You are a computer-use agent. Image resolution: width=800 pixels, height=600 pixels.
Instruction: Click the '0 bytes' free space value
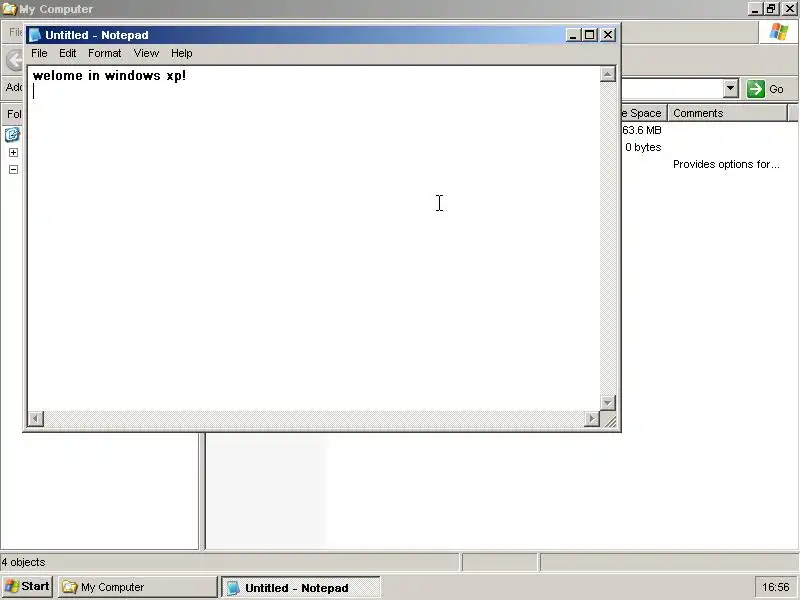[x=643, y=147]
